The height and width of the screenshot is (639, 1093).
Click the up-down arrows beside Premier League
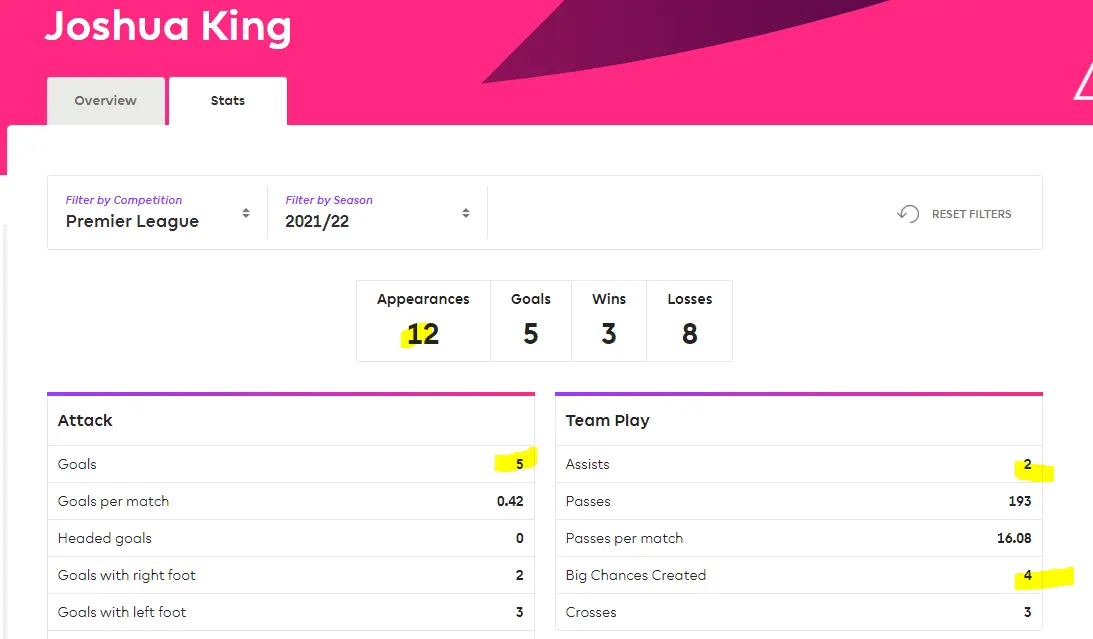point(246,213)
